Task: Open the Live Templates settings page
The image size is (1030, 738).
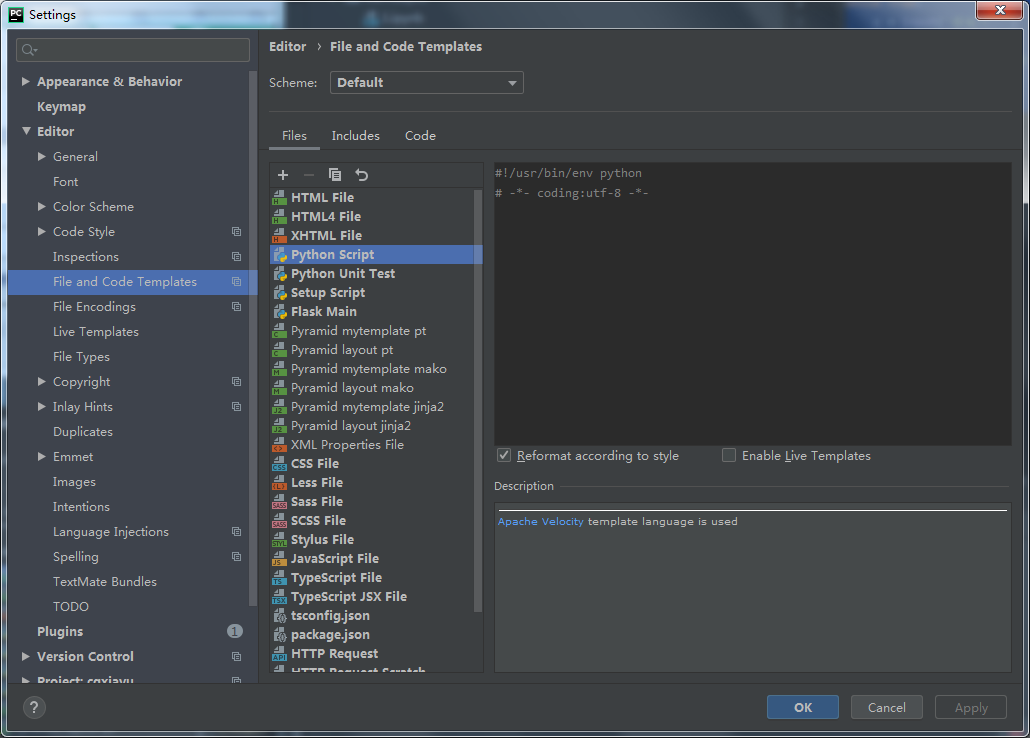Action: pyautogui.click(x=96, y=332)
